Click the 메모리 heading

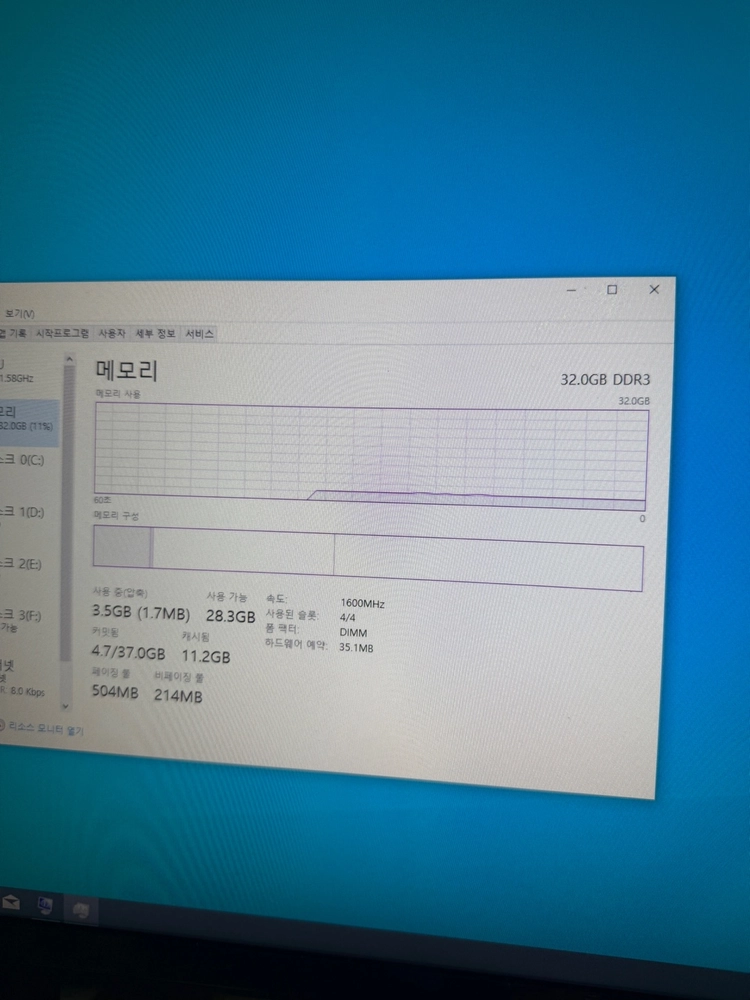pos(126,370)
